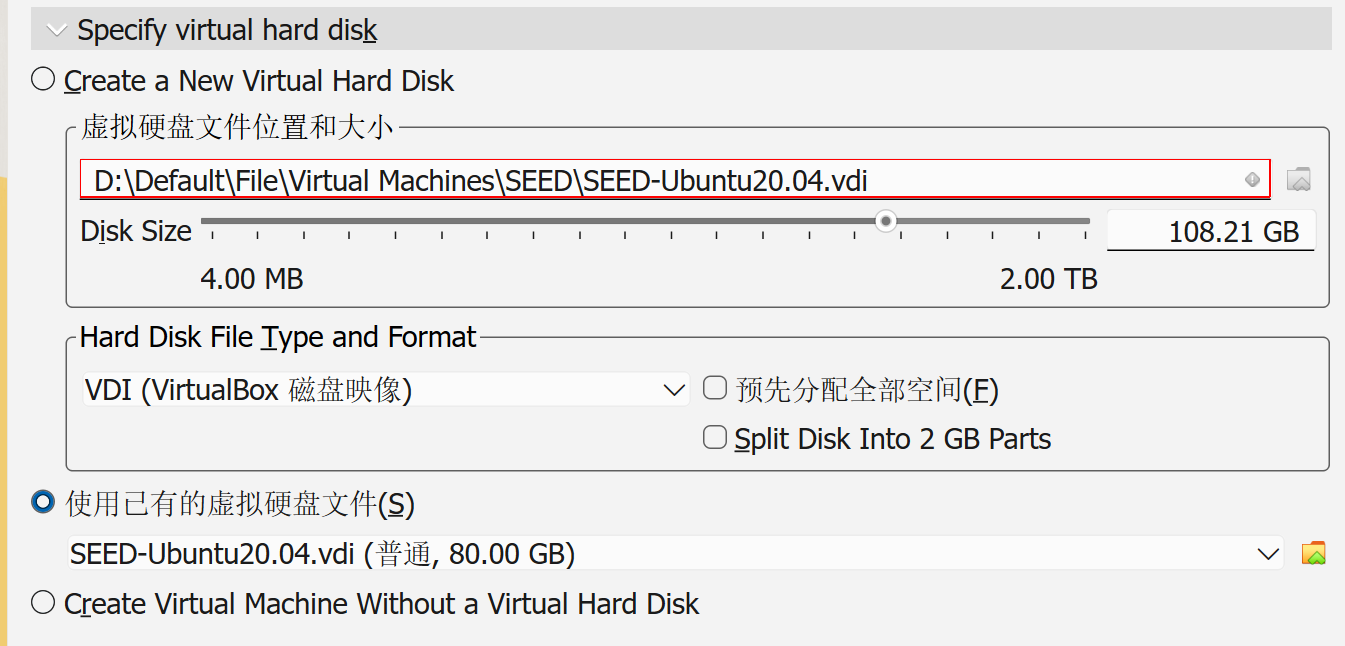The image size is (1345, 646).
Task: Tick Split Disk Into 2 GB Parts
Action: (715, 438)
